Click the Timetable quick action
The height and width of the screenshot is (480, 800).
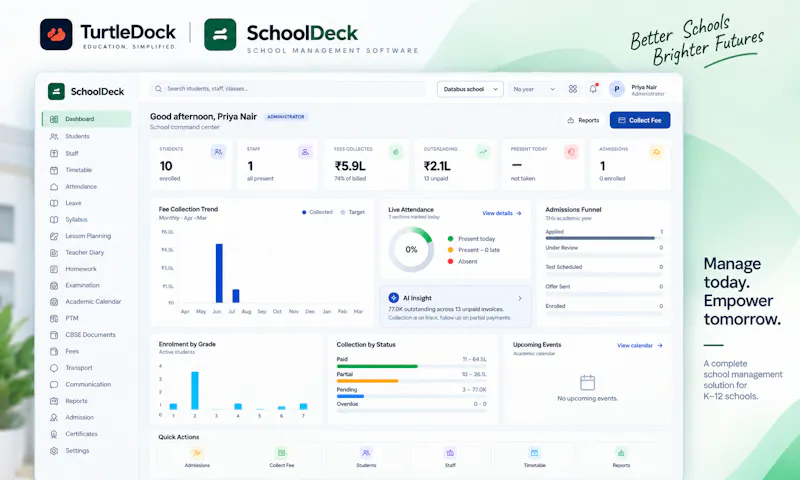tap(534, 458)
